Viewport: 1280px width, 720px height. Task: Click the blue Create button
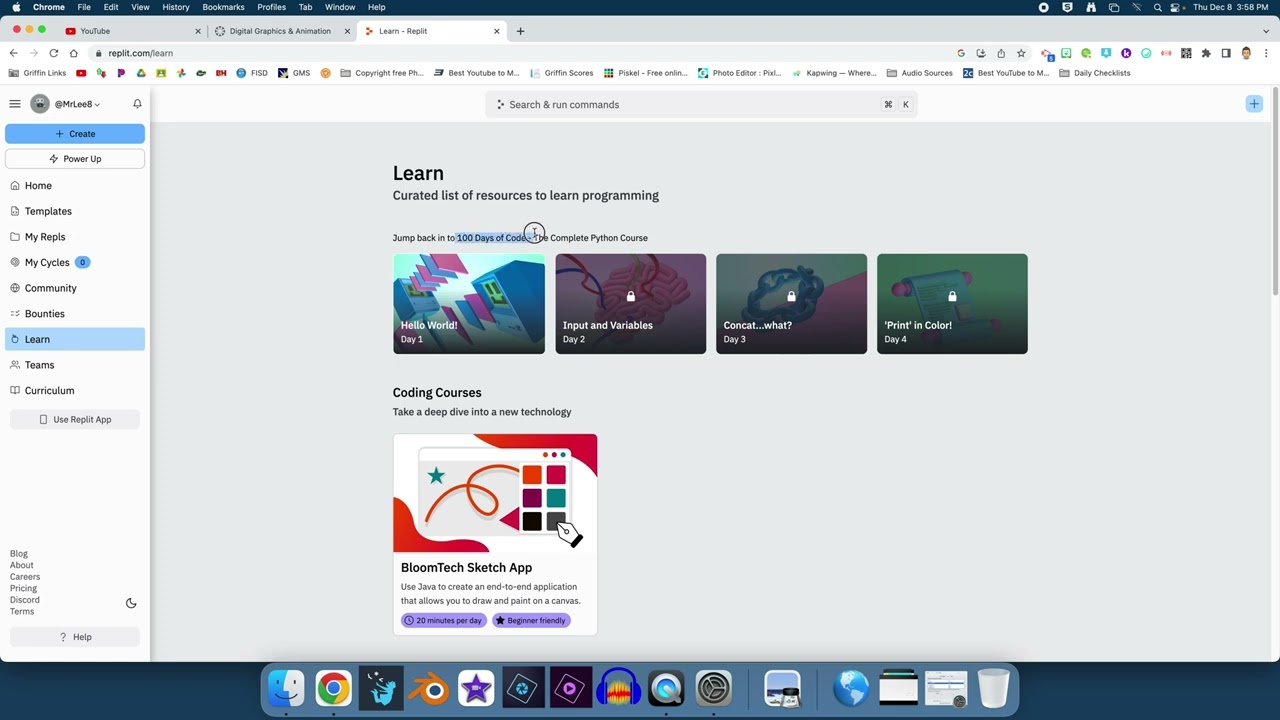coord(75,133)
